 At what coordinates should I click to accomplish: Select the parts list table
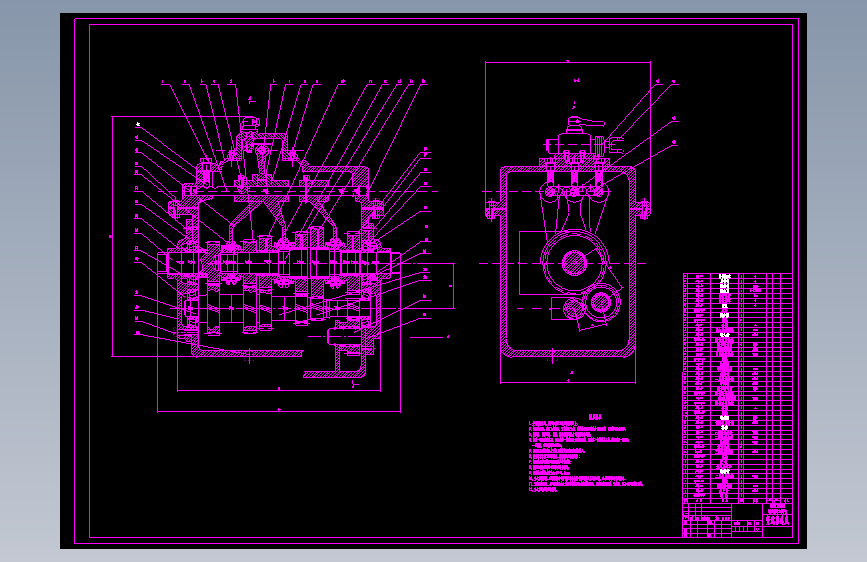click(738, 387)
